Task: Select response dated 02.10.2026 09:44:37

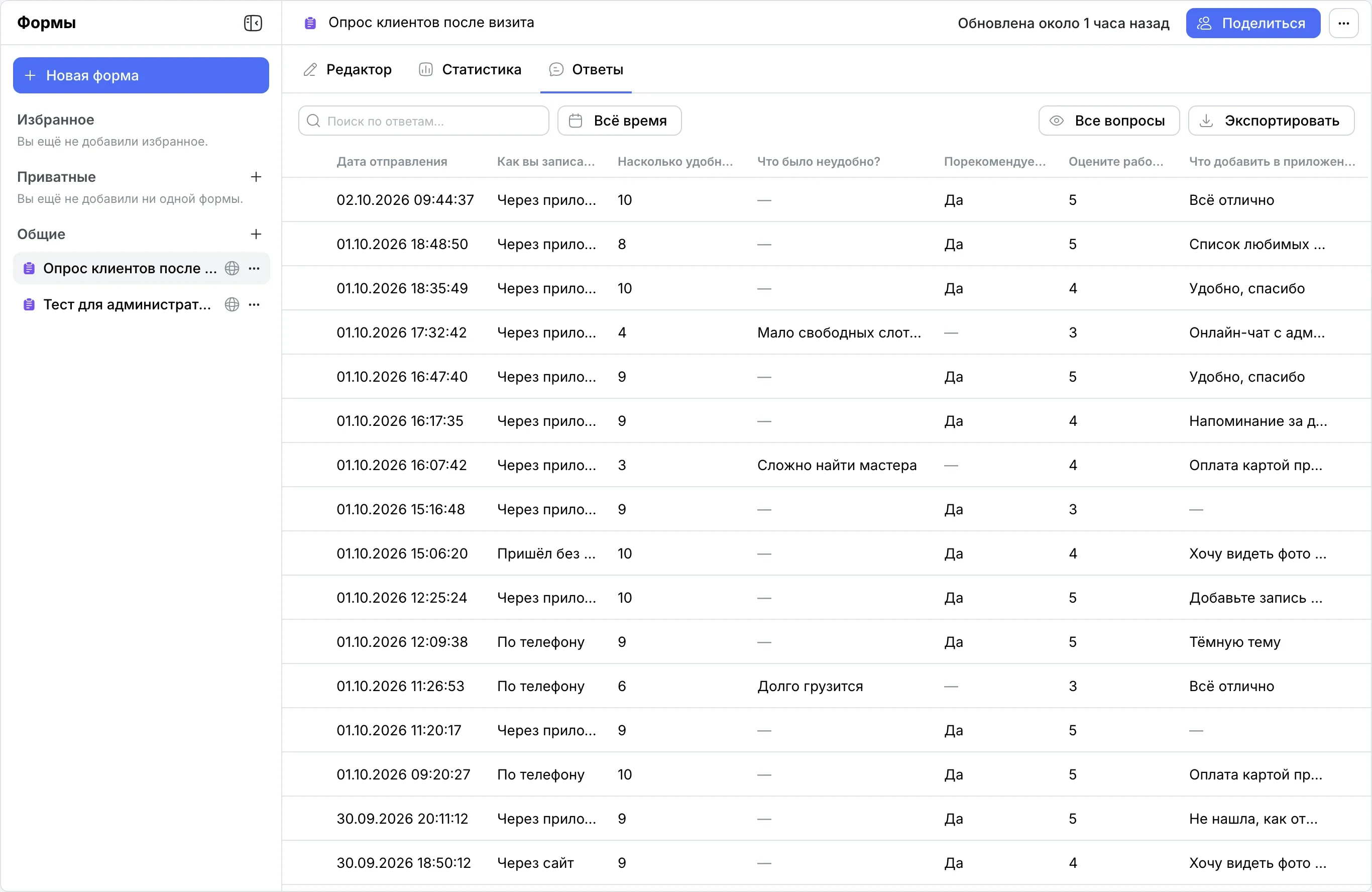Action: [826, 199]
